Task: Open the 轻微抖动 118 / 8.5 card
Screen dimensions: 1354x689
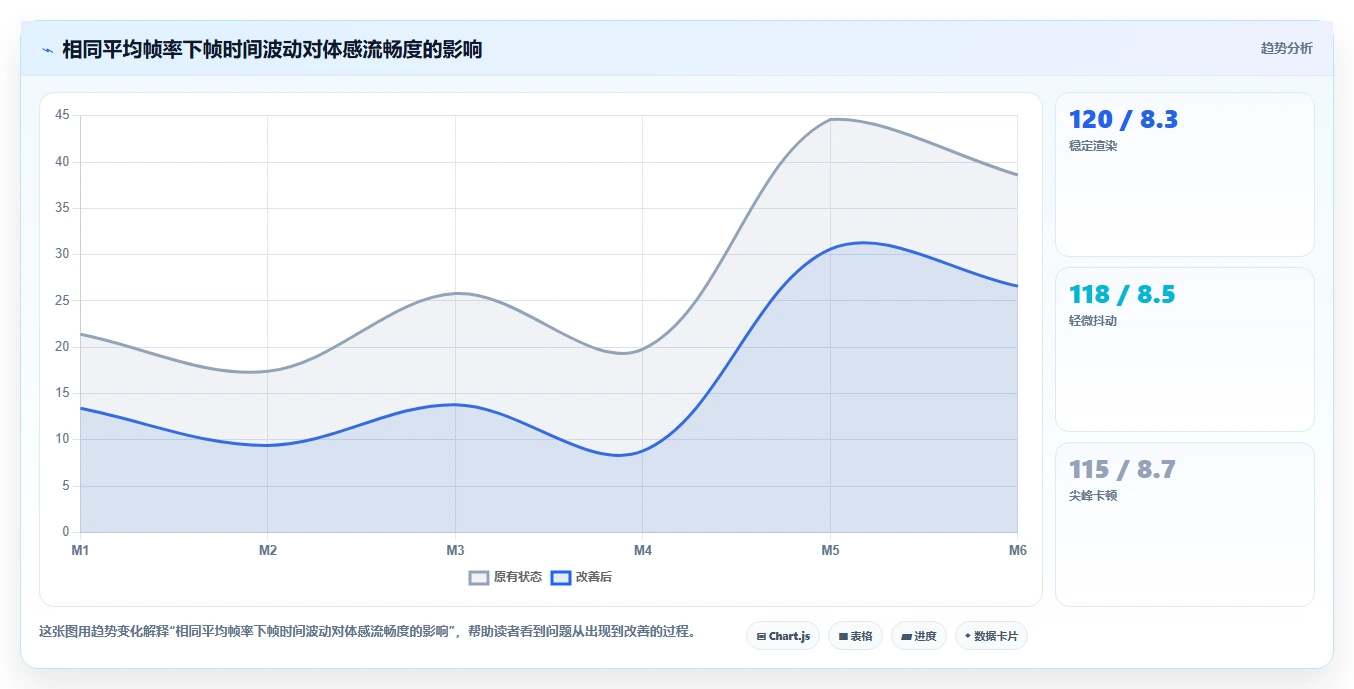Action: (x=1184, y=349)
